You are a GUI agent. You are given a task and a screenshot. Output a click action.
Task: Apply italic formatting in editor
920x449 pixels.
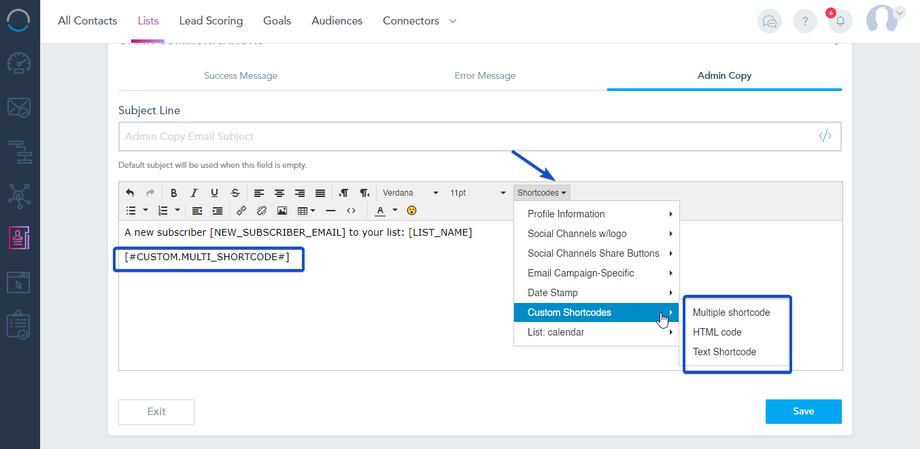pos(194,193)
